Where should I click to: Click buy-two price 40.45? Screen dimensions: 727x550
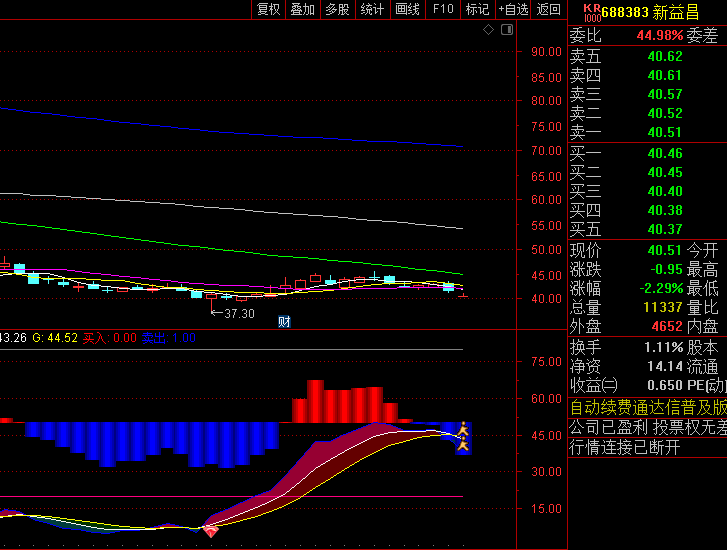click(665, 173)
